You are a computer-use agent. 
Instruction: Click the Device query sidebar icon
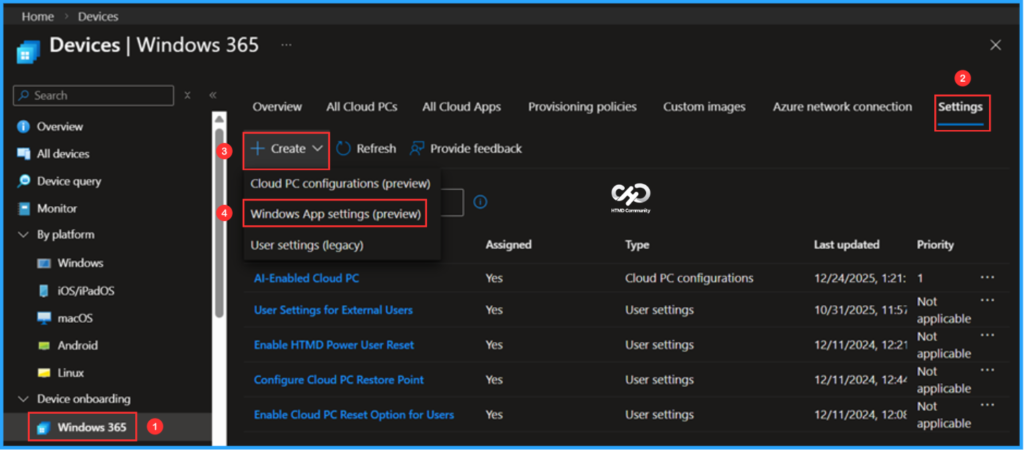pos(24,182)
